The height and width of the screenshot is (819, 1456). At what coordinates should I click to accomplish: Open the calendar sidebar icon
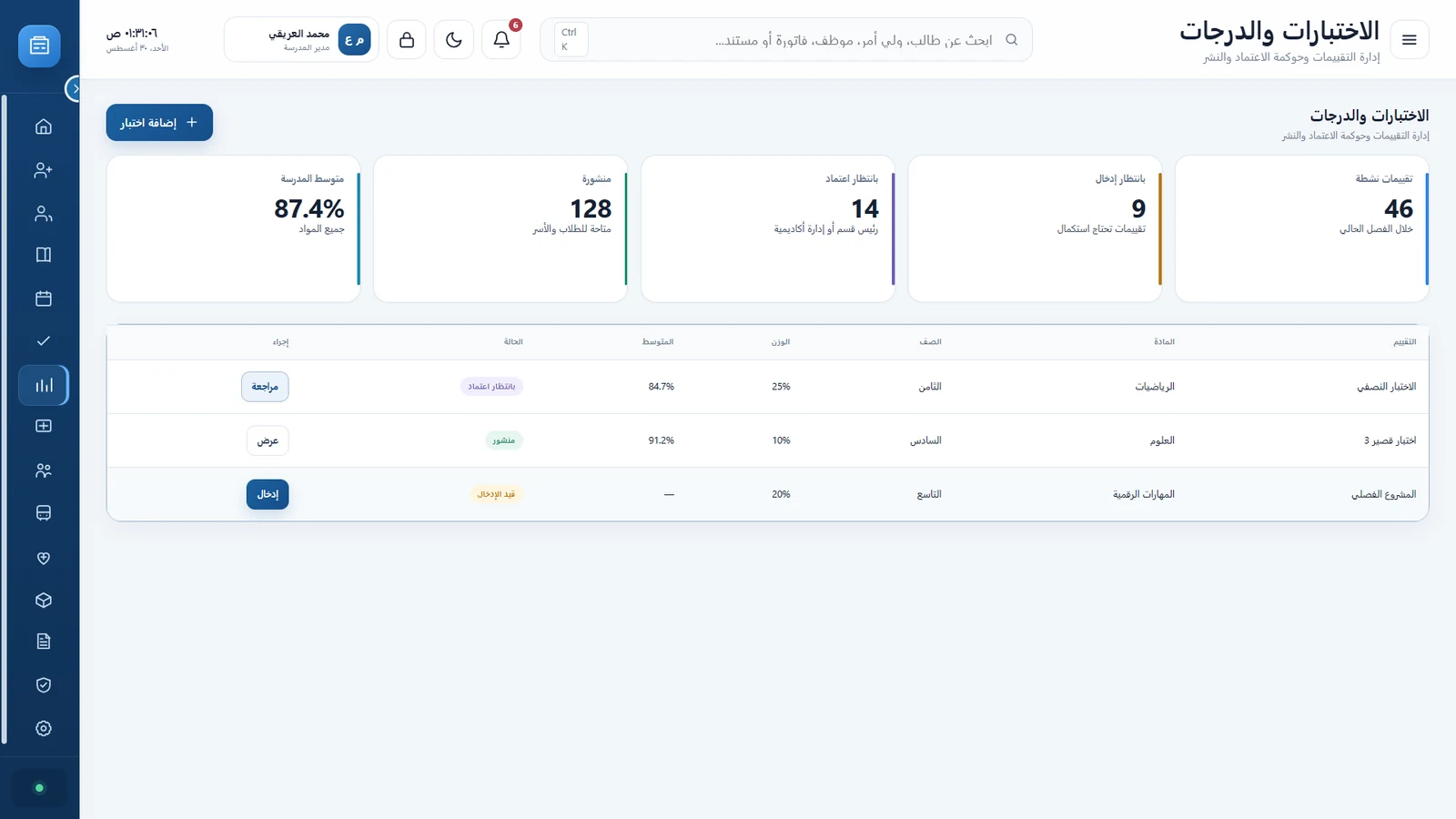pyautogui.click(x=43, y=298)
